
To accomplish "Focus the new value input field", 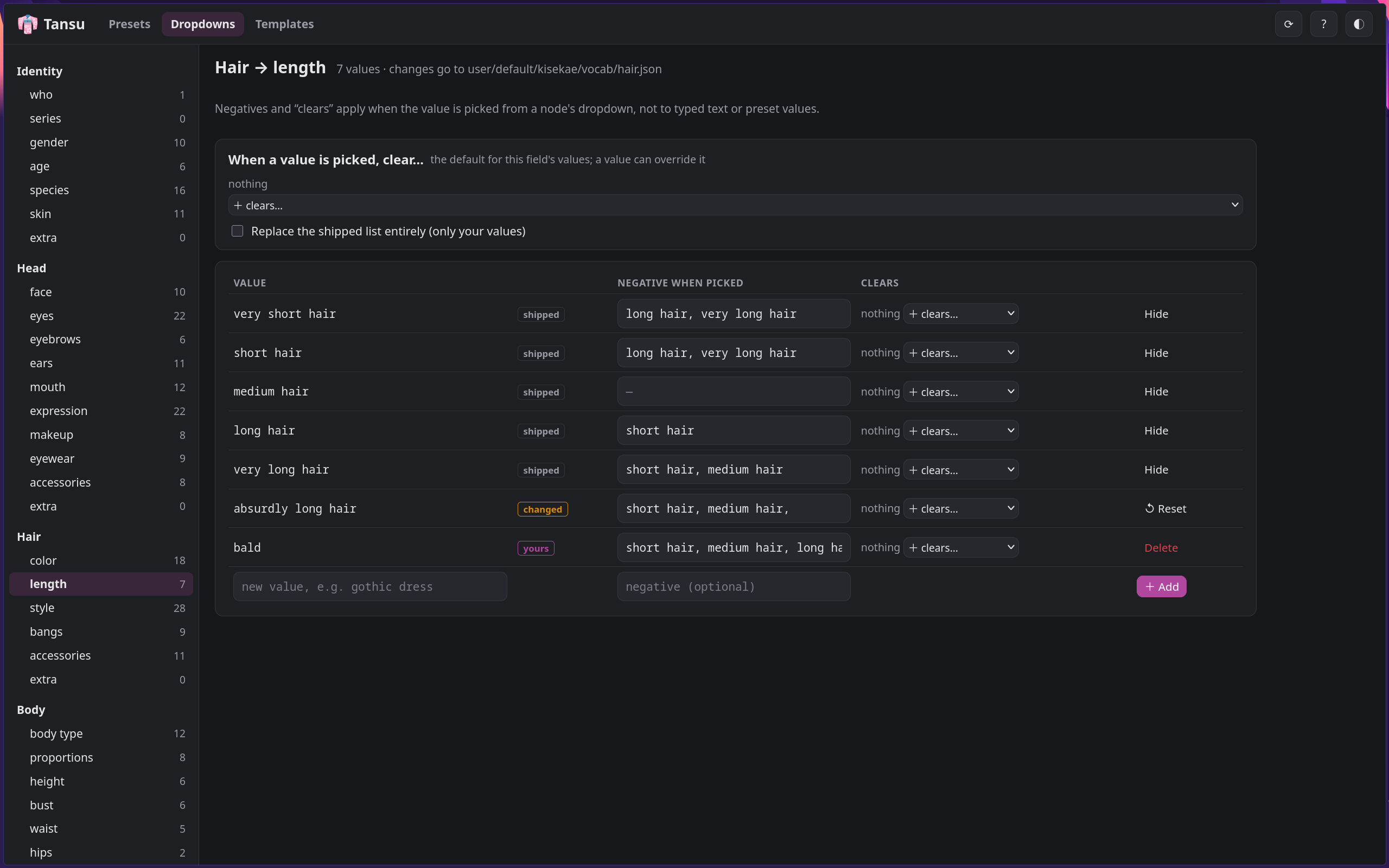I will pos(369,586).
